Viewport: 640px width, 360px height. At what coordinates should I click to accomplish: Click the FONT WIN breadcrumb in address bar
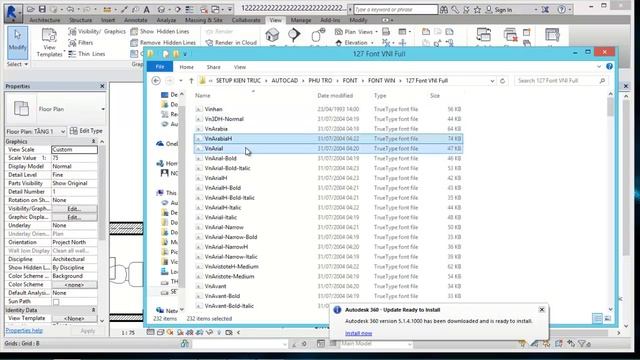tap(381, 81)
